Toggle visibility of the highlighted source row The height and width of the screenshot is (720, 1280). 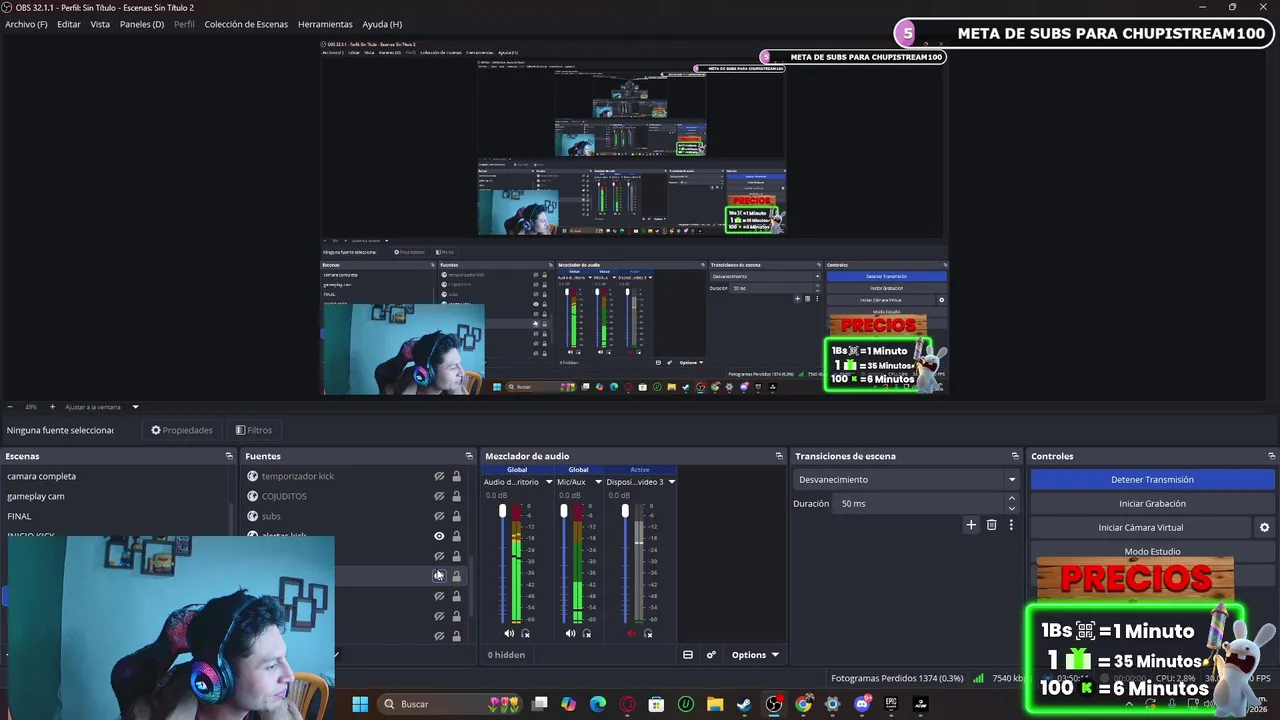(x=439, y=576)
